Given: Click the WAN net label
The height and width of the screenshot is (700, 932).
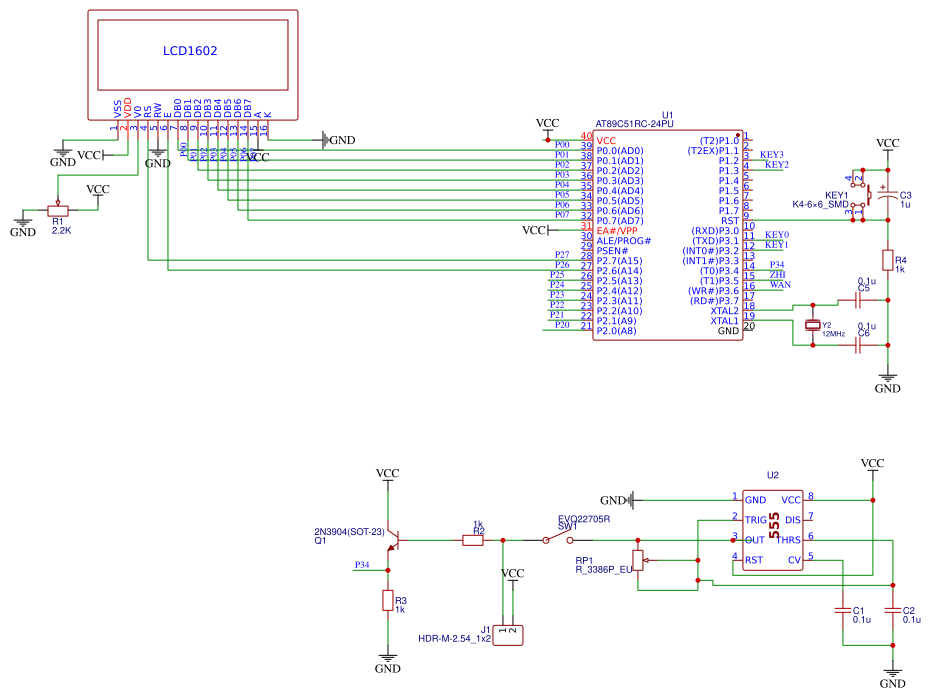Looking at the screenshot, I should click(x=780, y=285).
